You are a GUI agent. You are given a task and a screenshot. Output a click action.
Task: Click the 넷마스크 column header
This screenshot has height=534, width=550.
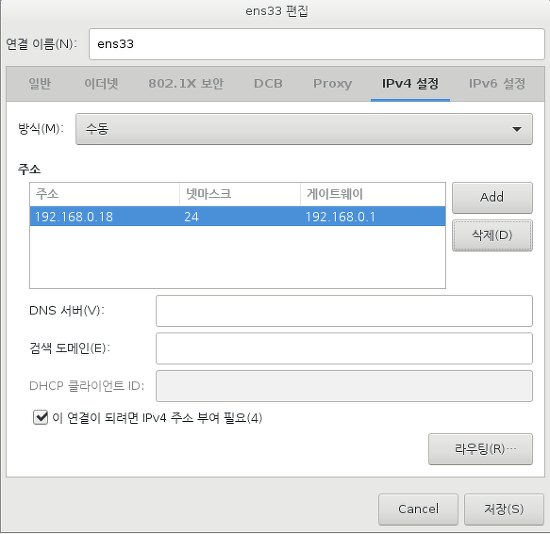[x=240, y=194]
